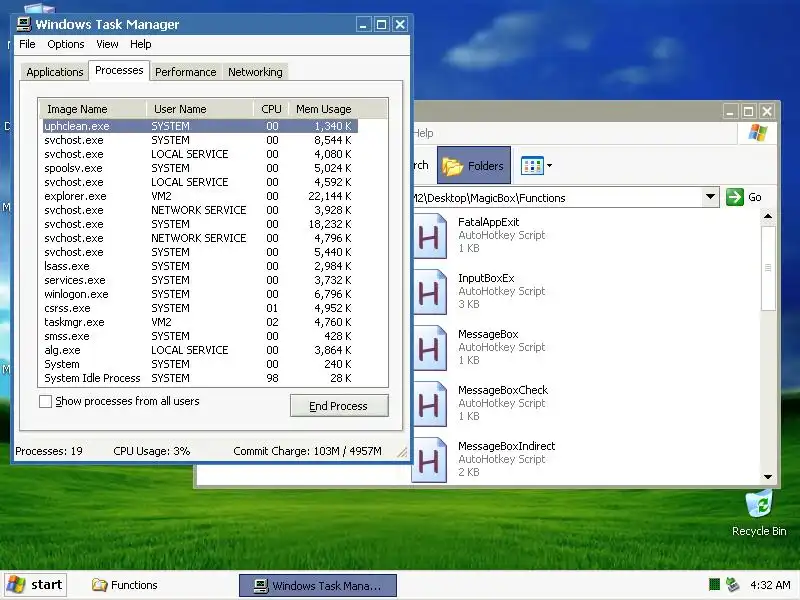Viewport: 800px width, 600px height.
Task: Switch to the Performance tab
Action: tap(186, 72)
